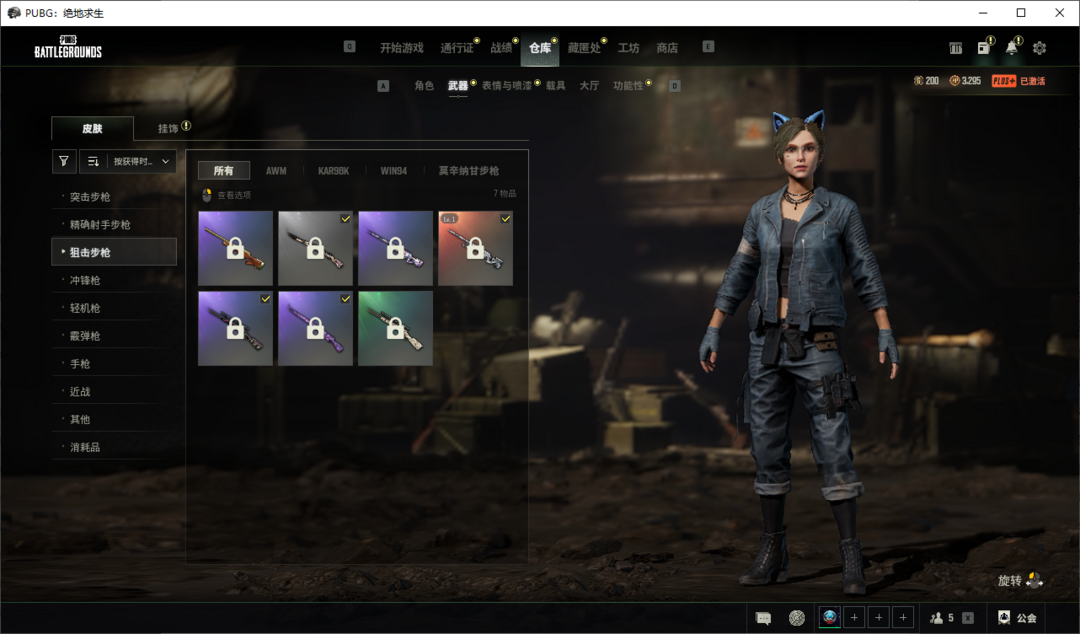Click own player avatar in squad bar
The image size is (1080, 634).
(x=830, y=617)
